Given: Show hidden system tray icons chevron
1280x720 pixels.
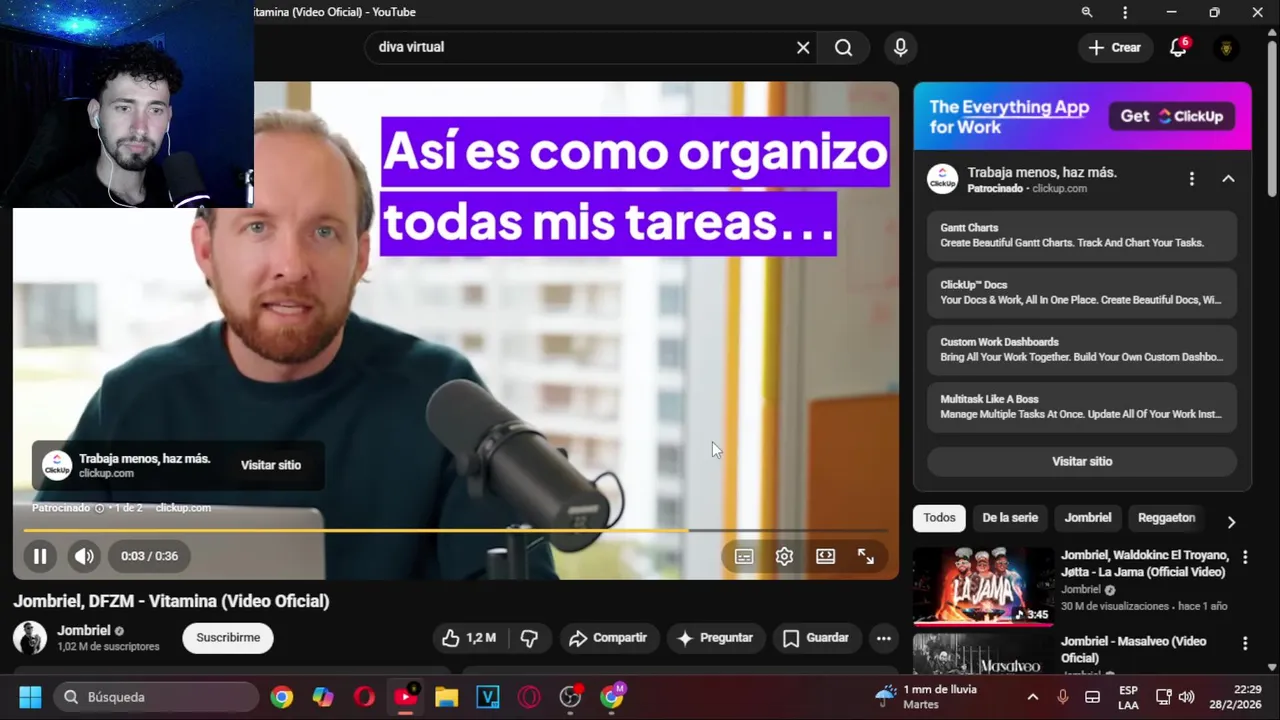Looking at the screenshot, I should 1033,697.
